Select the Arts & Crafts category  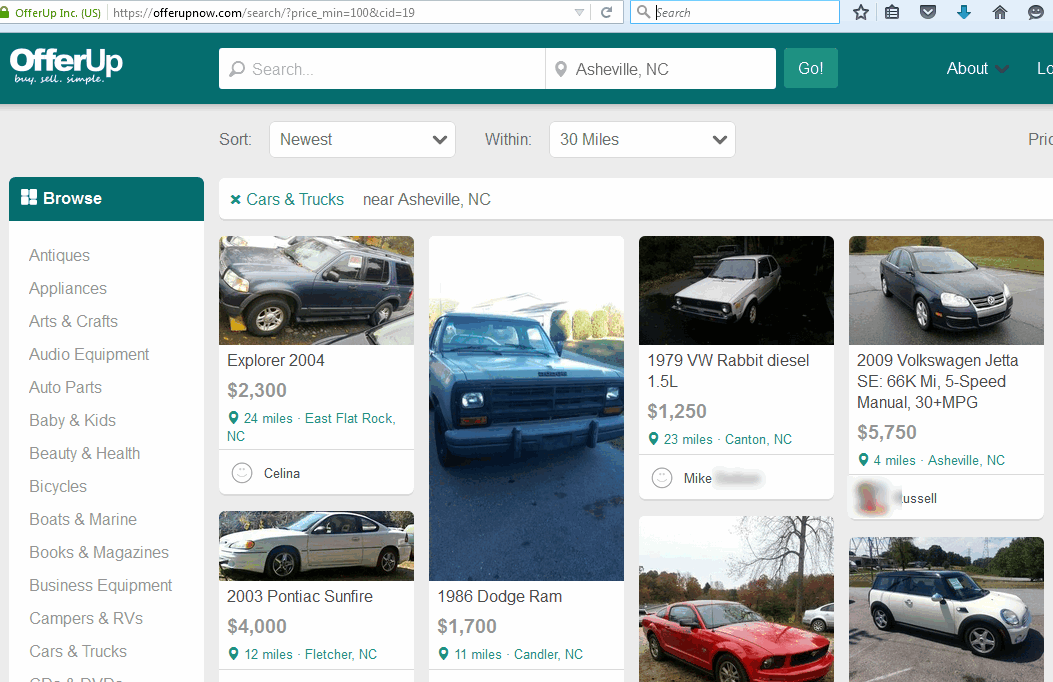coord(73,321)
